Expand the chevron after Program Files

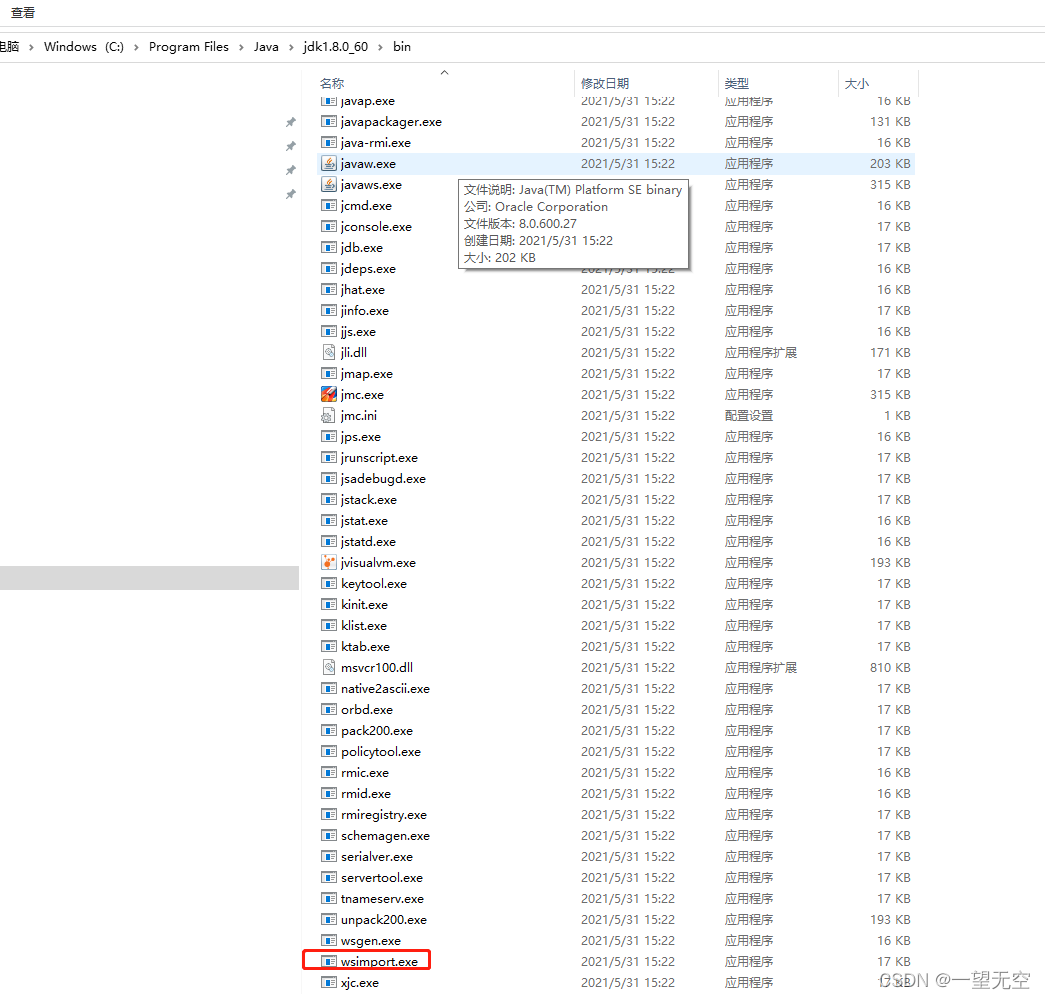click(241, 47)
